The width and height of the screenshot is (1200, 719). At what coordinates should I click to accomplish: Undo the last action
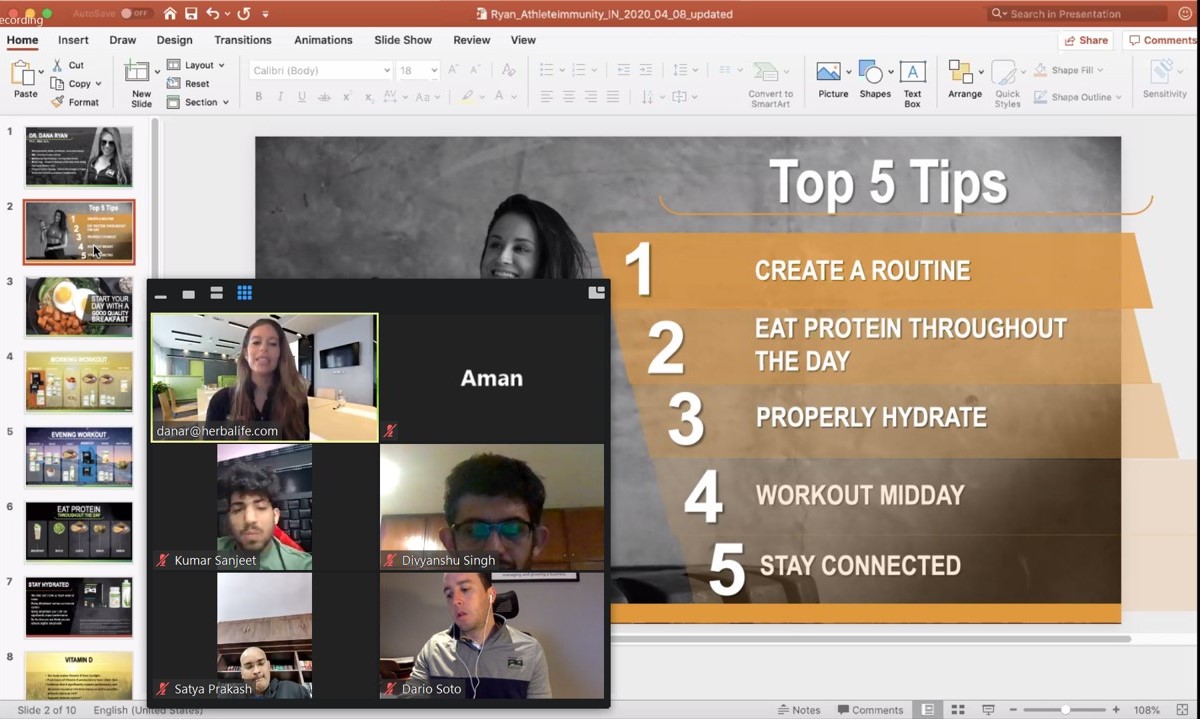(212, 14)
